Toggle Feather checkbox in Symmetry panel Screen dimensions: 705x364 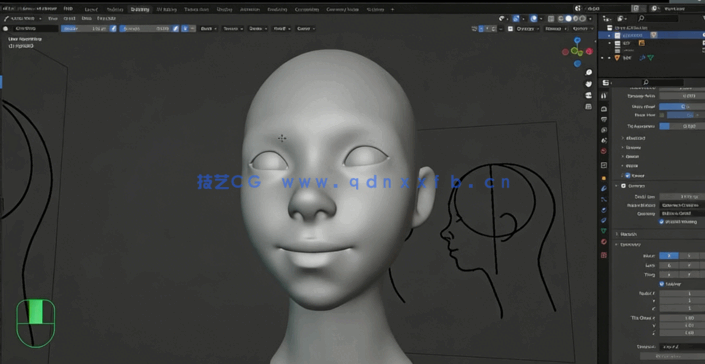tap(661, 284)
